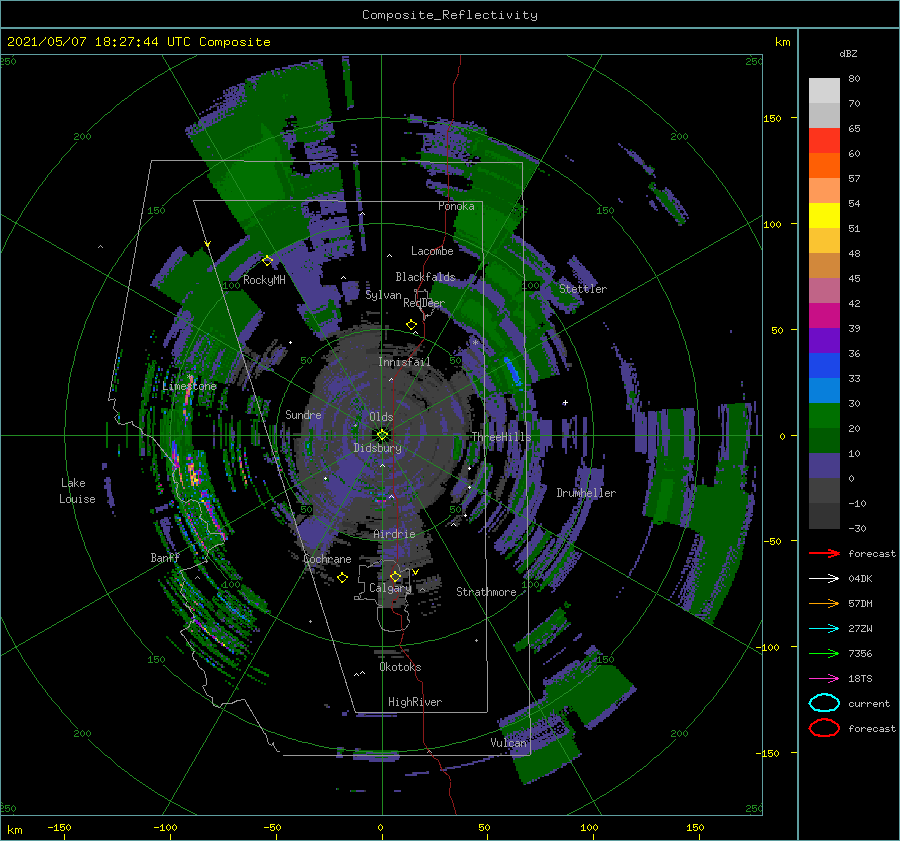Click the yellow diamond marker below RedDeer
The width and height of the screenshot is (900, 841).
click(x=412, y=325)
